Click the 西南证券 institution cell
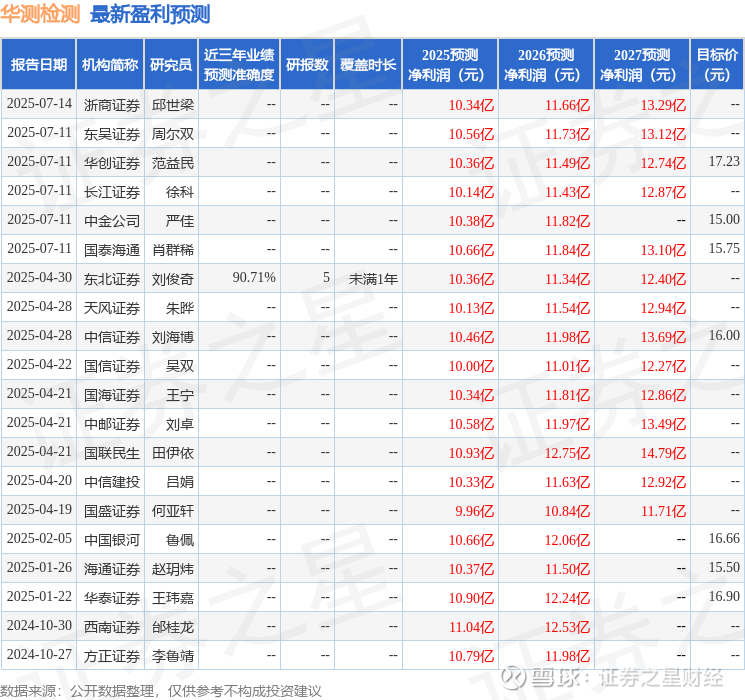Screen dimensions: 745x700 [112, 627]
